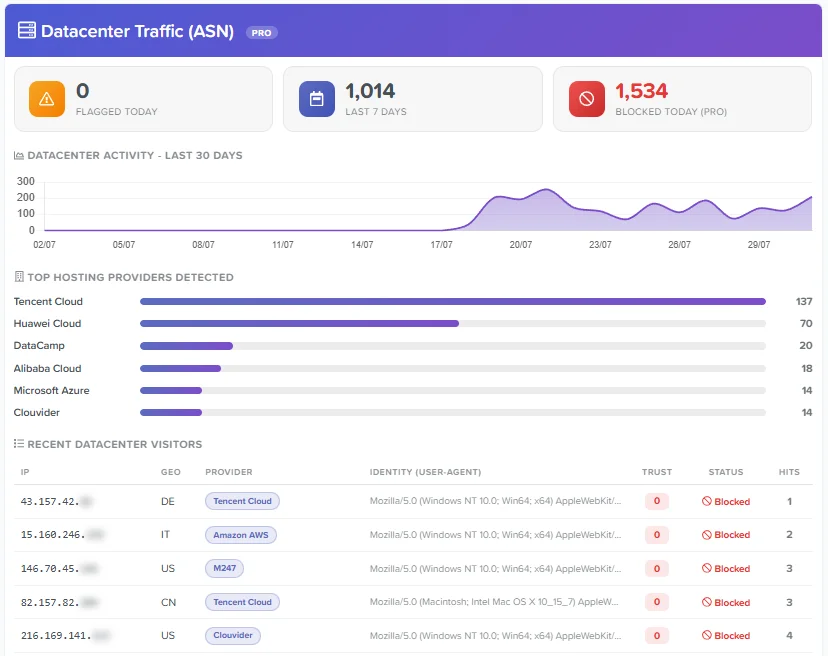Click the Clouvider progress bar

453,413
